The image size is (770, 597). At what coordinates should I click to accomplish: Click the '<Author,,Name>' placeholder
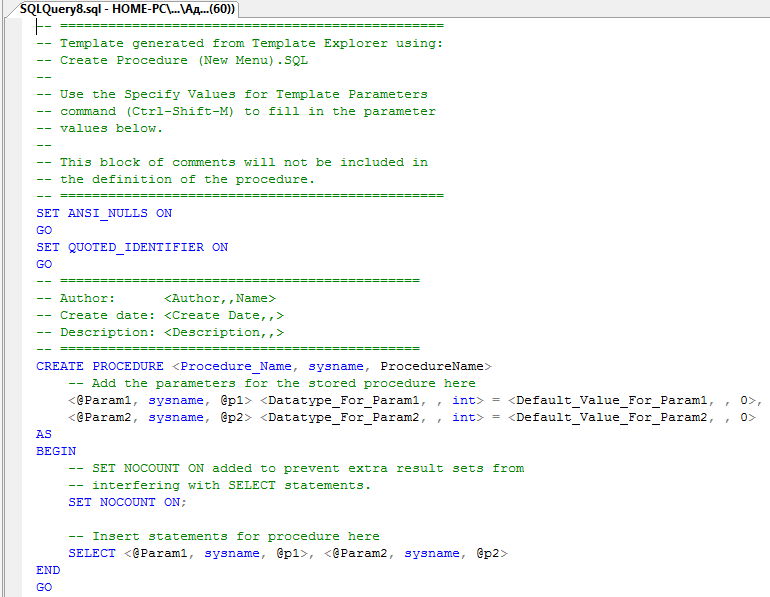pyautogui.click(x=220, y=298)
